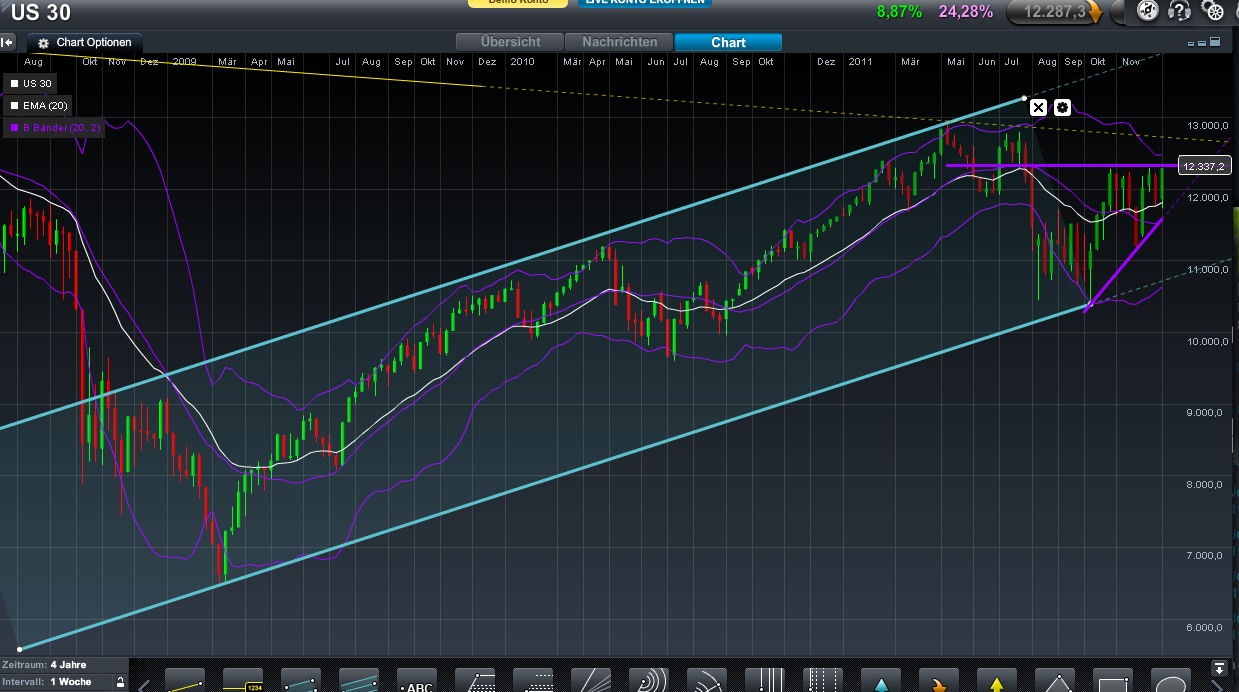Select the solid vertical lines tool

(x=765, y=680)
